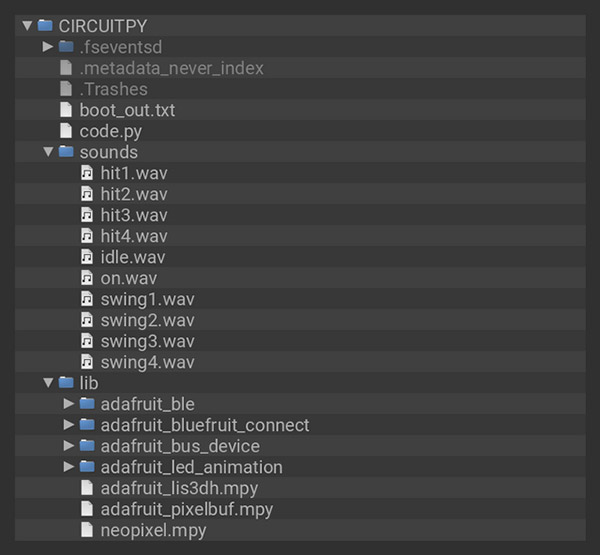Viewport: 600px width, 555px height.
Task: Select the swing4.wav file name
Action: coord(148,363)
